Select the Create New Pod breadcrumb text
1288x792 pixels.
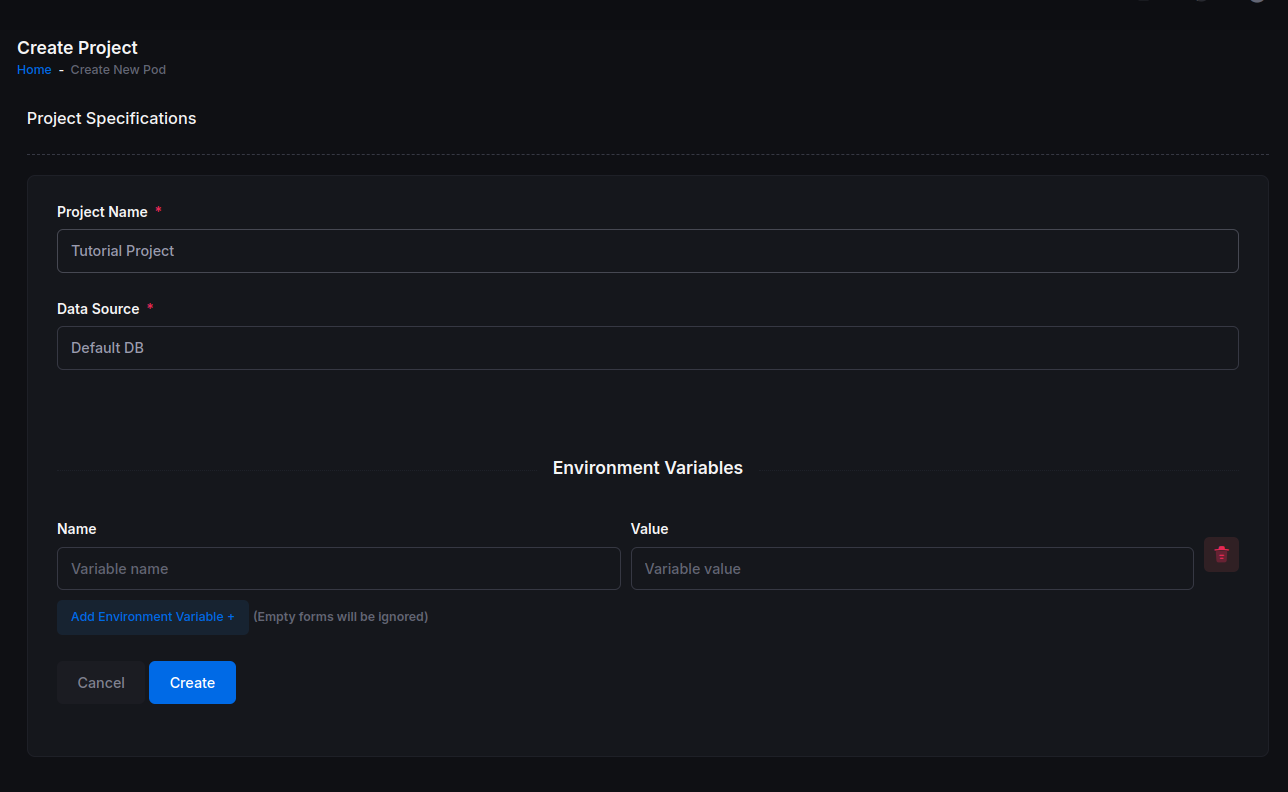[118, 70]
